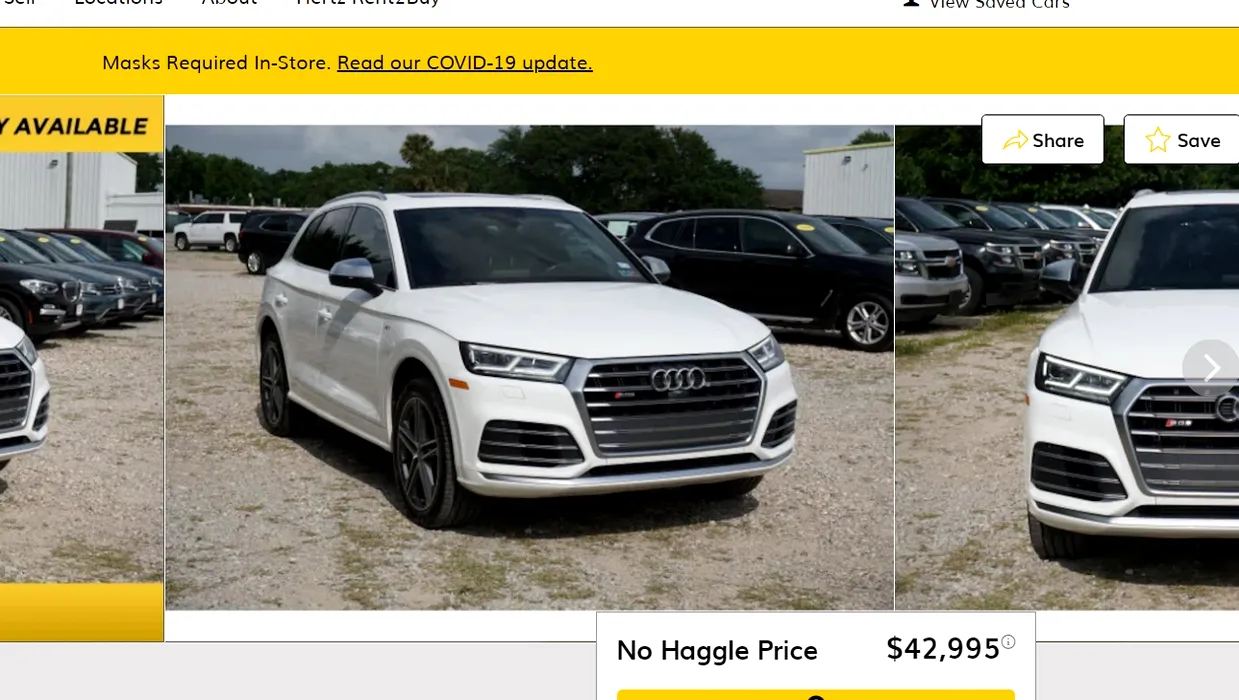Click the Share arrow icon

point(1015,140)
